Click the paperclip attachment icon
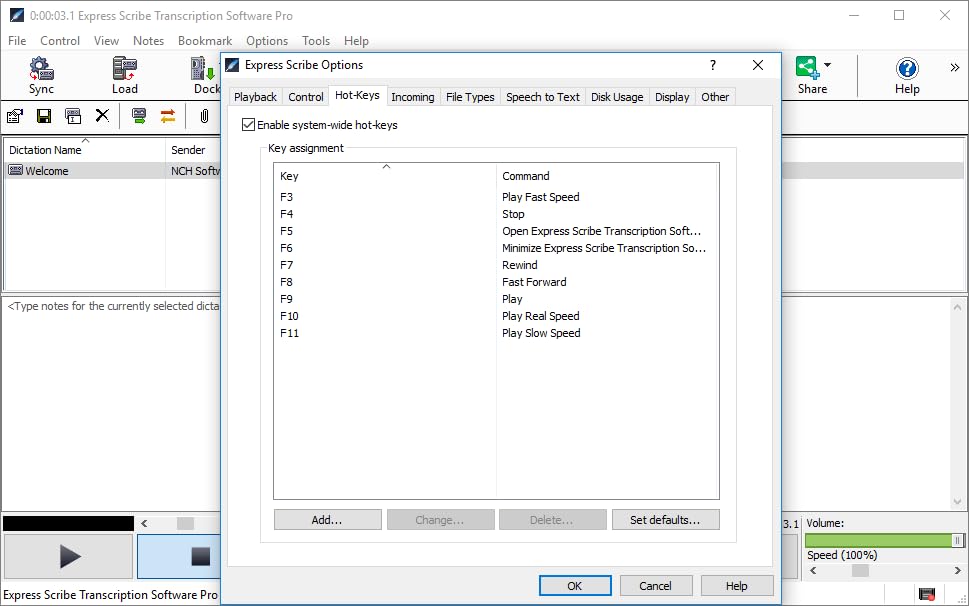Viewport: 969px width, 606px height. coord(204,116)
